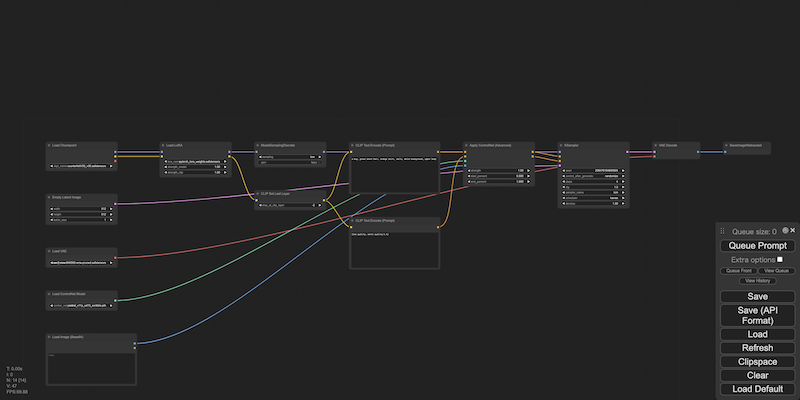Click the seed field in KSampler

(x=593, y=170)
